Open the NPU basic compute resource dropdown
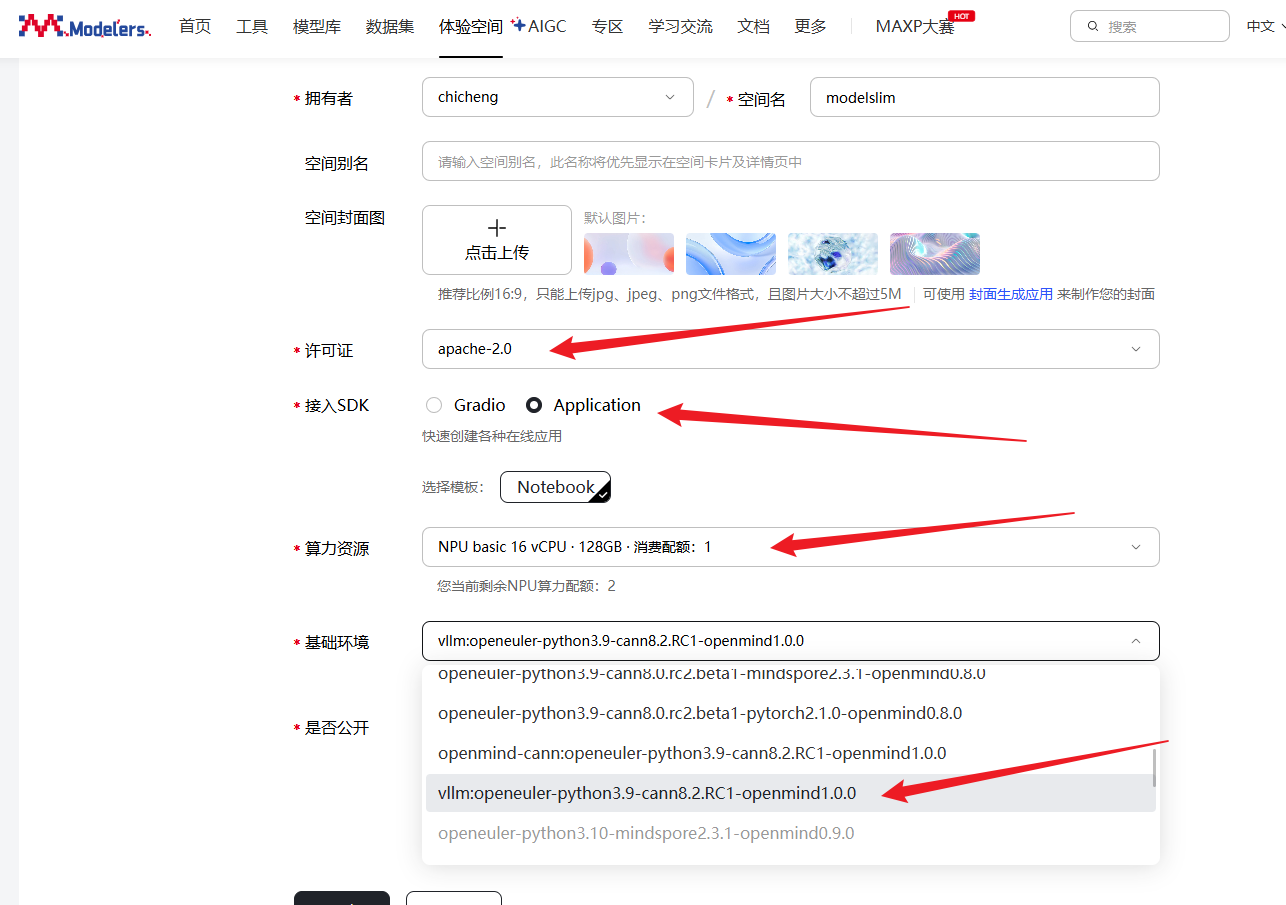1286x905 pixels. 791,547
